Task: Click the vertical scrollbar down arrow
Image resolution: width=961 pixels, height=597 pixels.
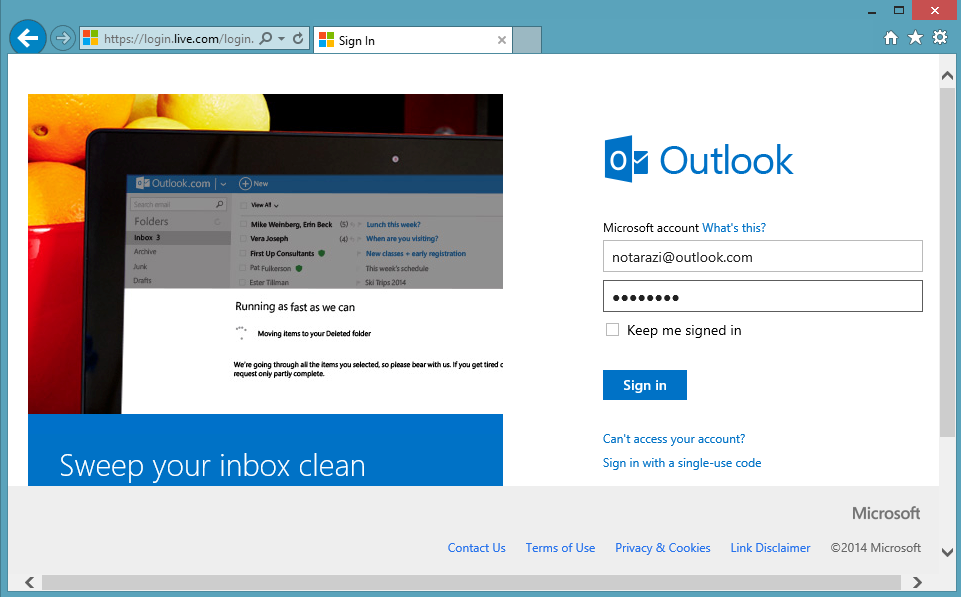Action: pyautogui.click(x=947, y=552)
